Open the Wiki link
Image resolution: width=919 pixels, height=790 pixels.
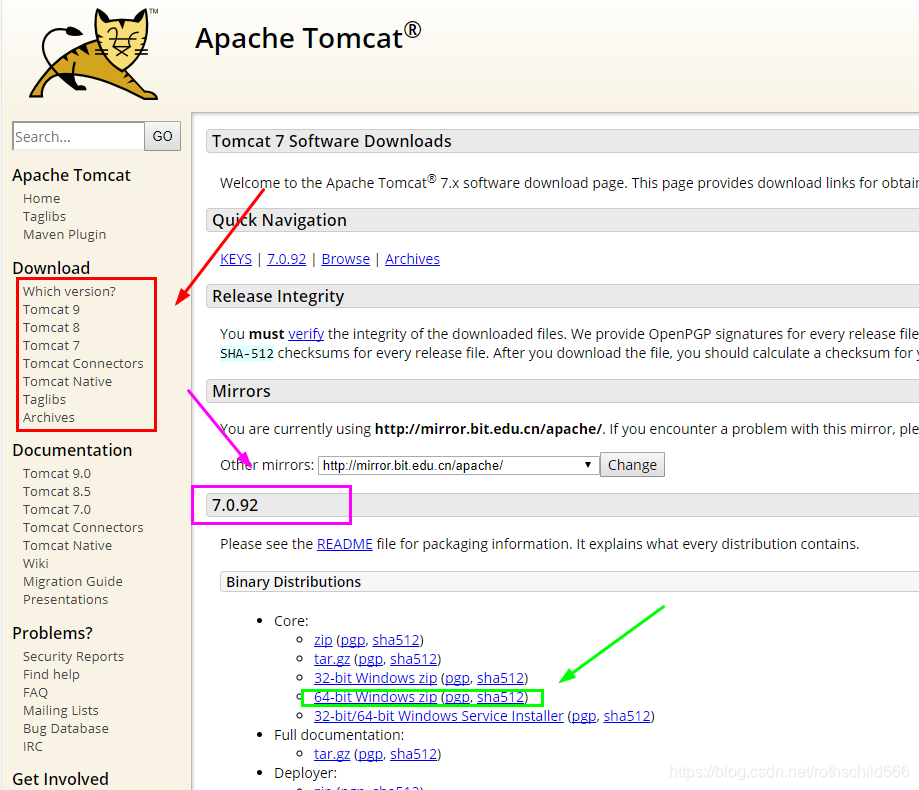pyautogui.click(x=36, y=564)
